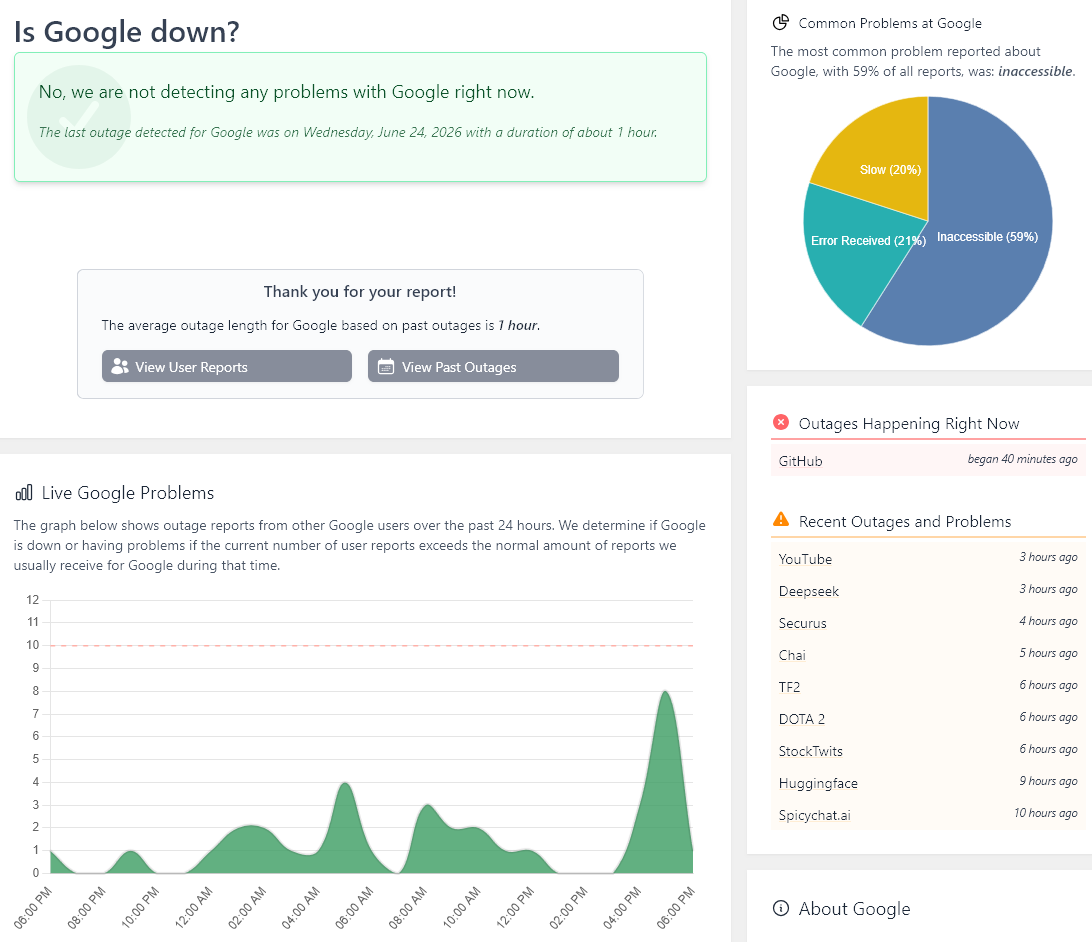Click the calendar icon in View Past Outages
1092x942 pixels.
[386, 366]
